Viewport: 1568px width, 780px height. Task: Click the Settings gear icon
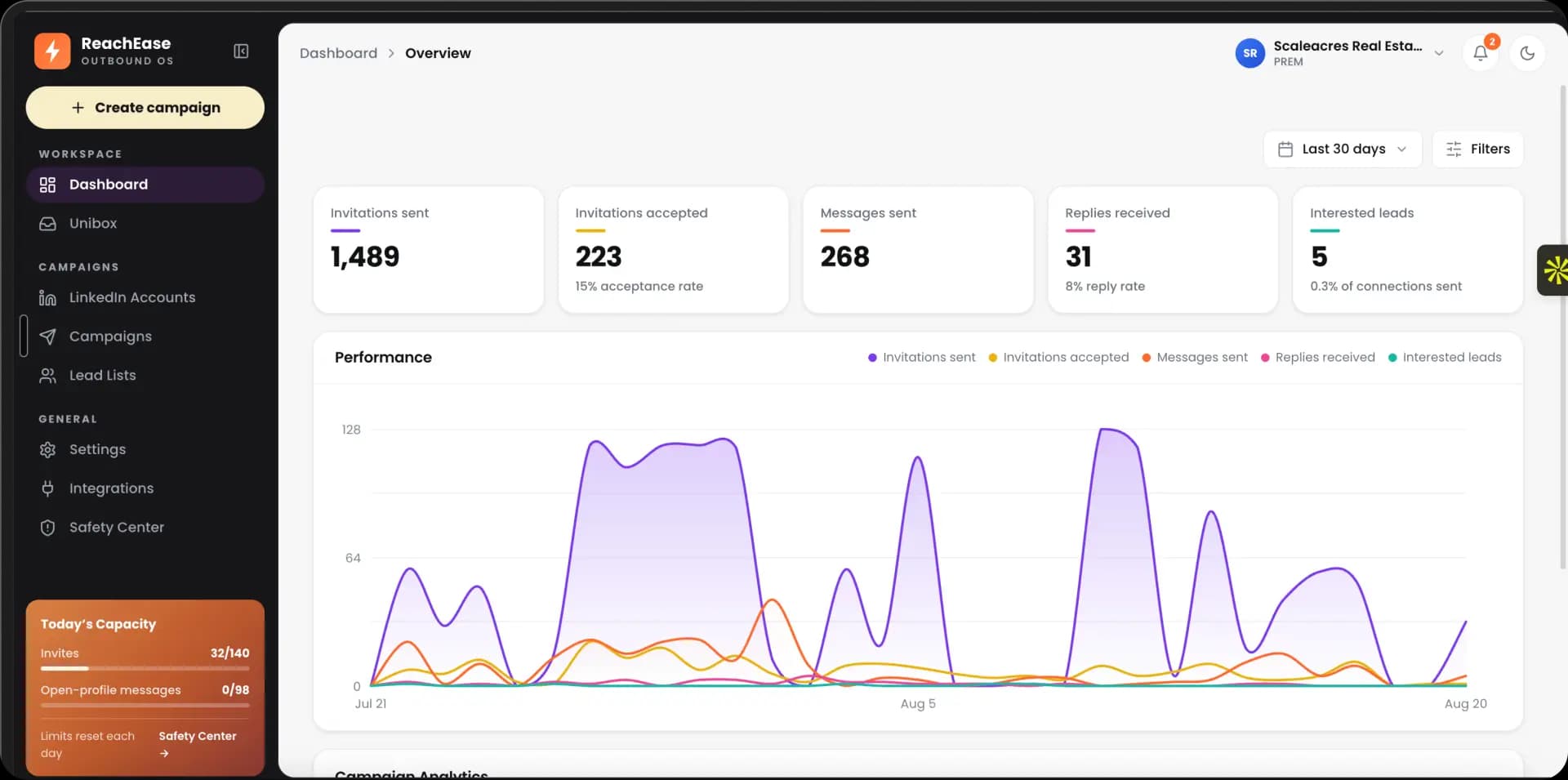coord(47,450)
